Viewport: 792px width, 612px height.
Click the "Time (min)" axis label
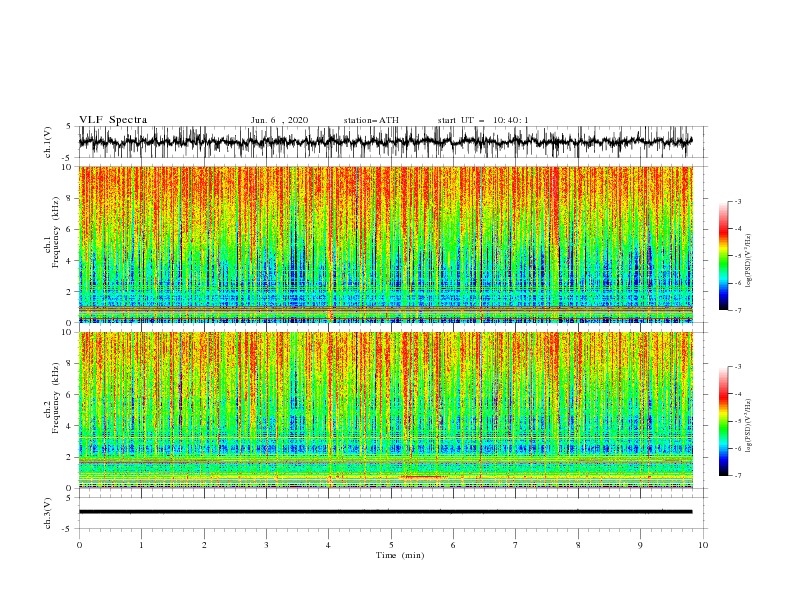tap(400, 555)
